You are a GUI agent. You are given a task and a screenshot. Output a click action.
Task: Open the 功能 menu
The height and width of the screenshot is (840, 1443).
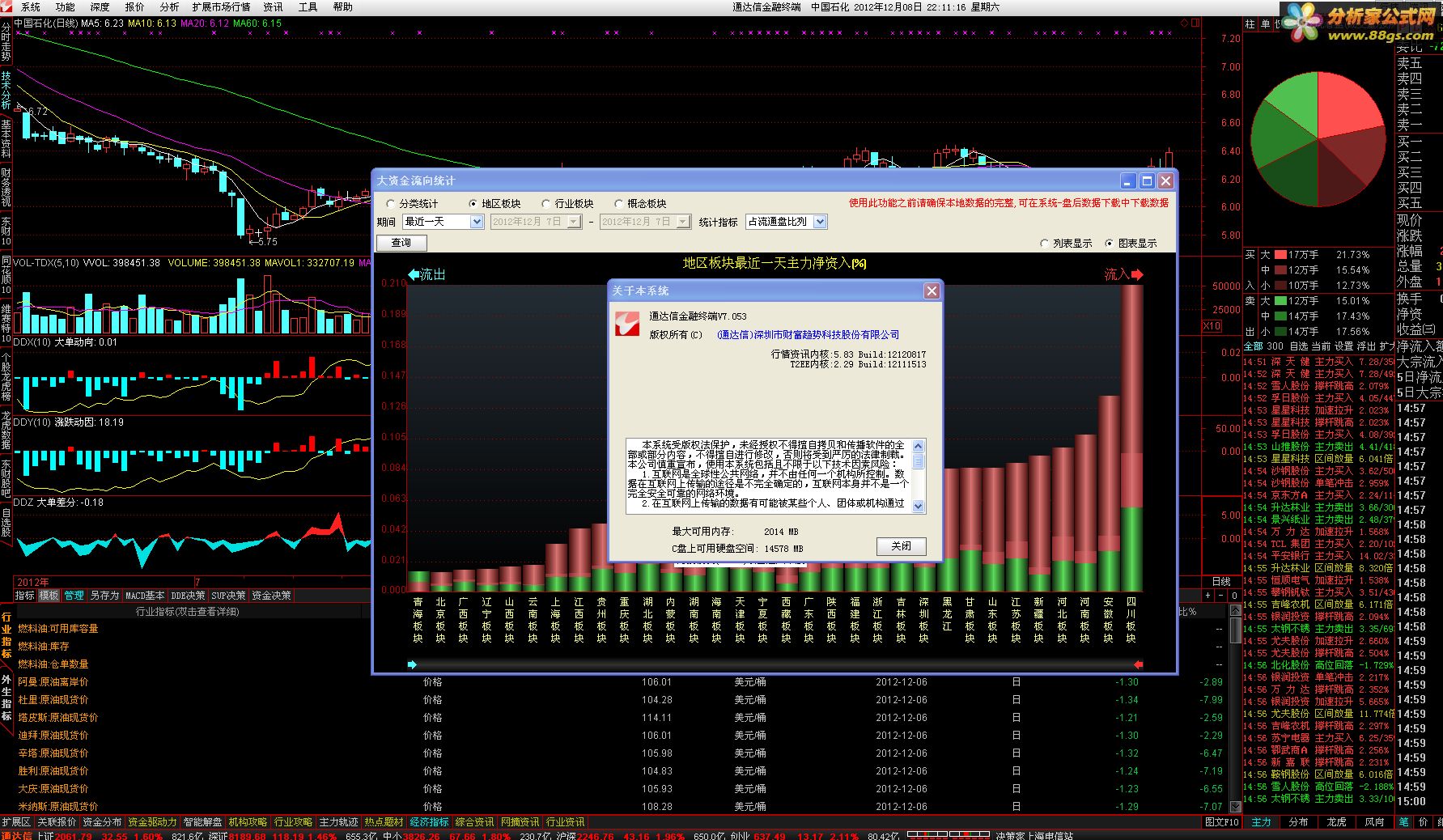point(65,6)
